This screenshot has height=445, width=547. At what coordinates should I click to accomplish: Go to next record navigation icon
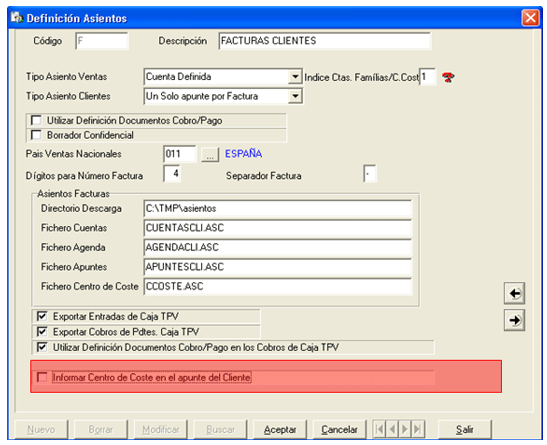point(405,429)
